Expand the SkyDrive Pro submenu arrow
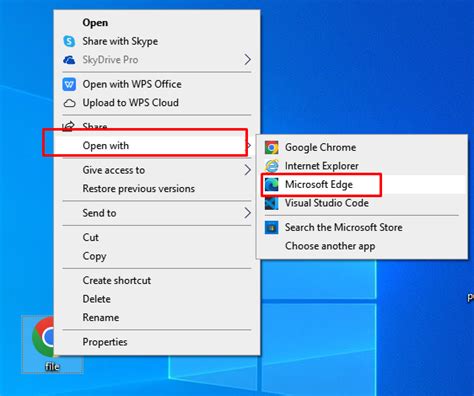 247,60
